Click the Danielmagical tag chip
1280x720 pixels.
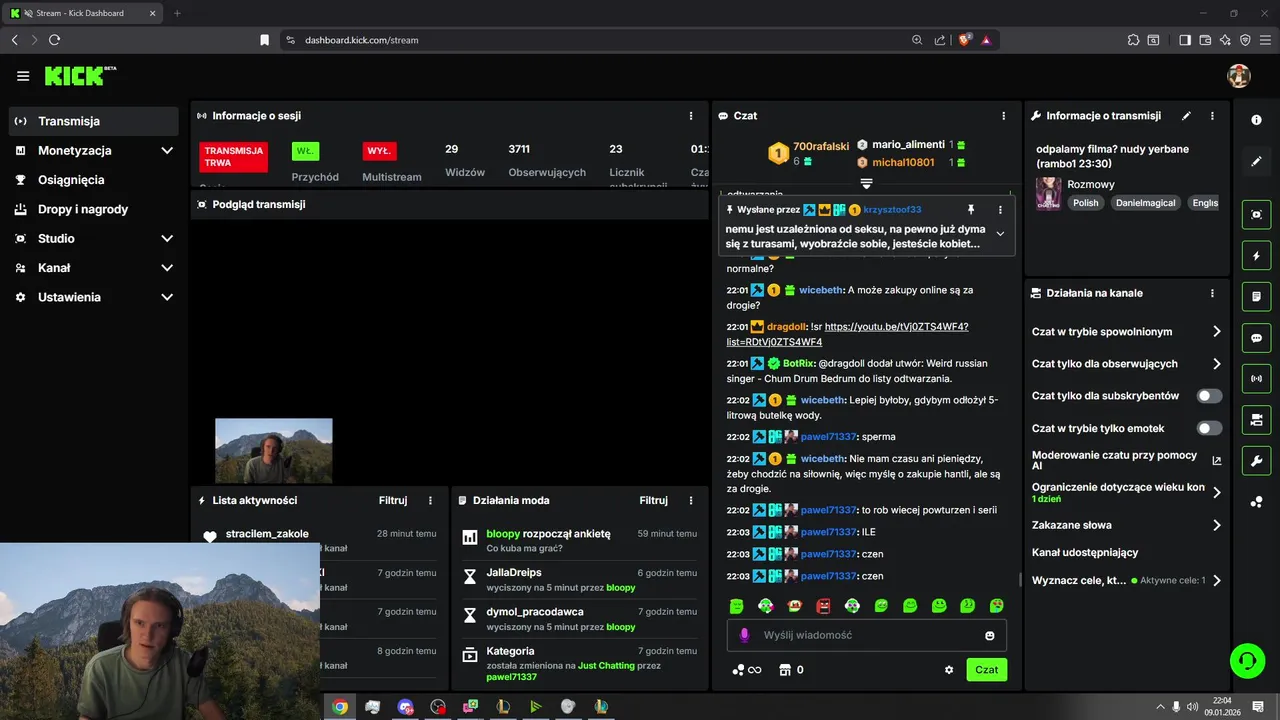pyautogui.click(x=1146, y=202)
